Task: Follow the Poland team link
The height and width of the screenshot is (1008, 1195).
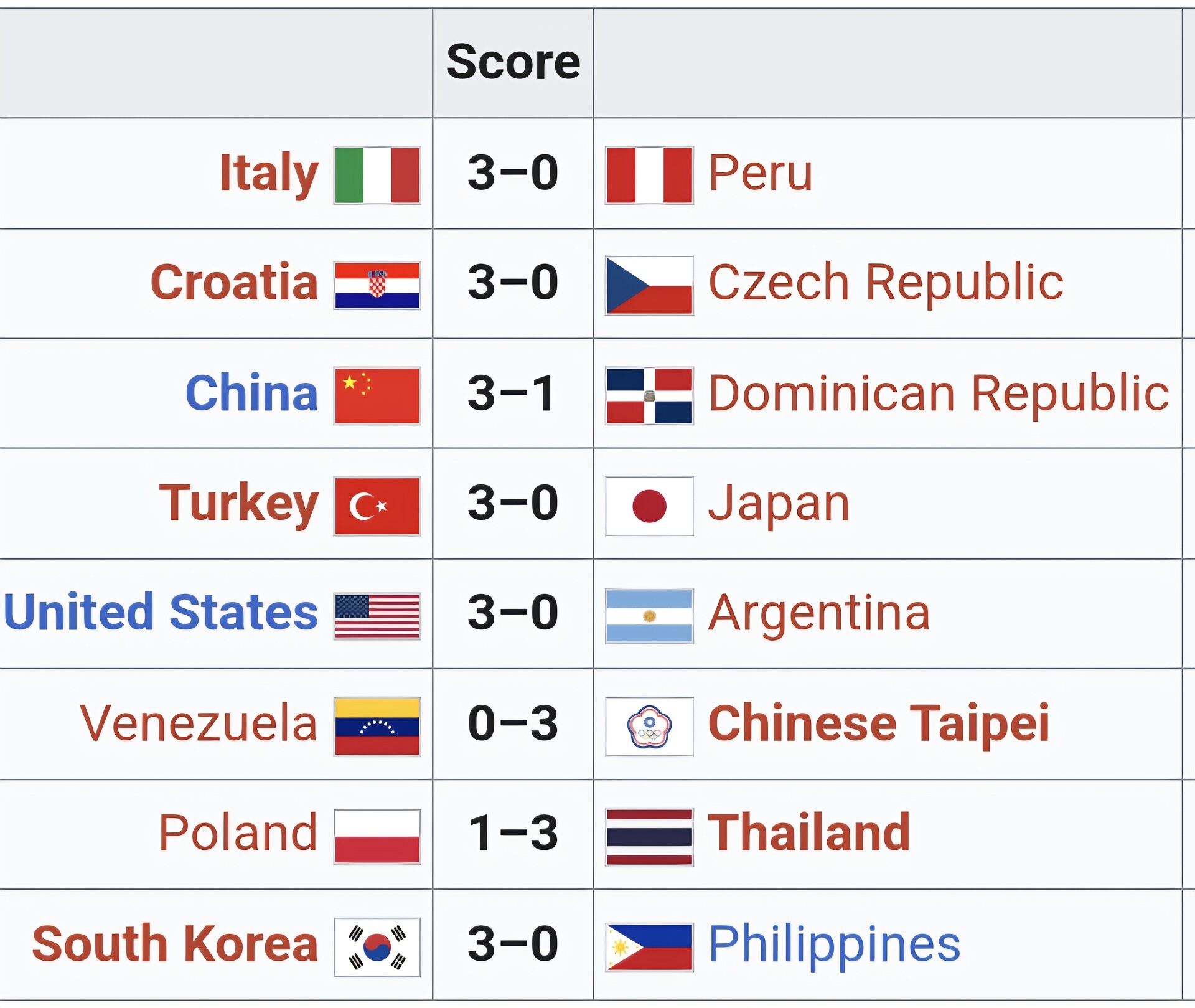Action: click(x=238, y=832)
